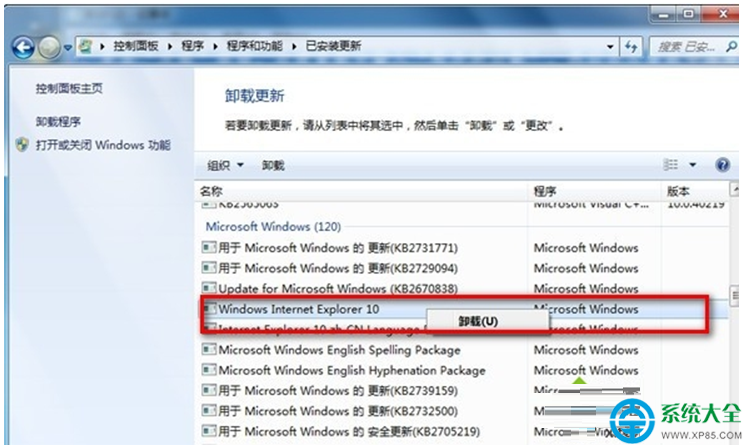The width and height of the screenshot is (744, 446).
Task: Open 控制面板主页 link
Action: point(69,88)
